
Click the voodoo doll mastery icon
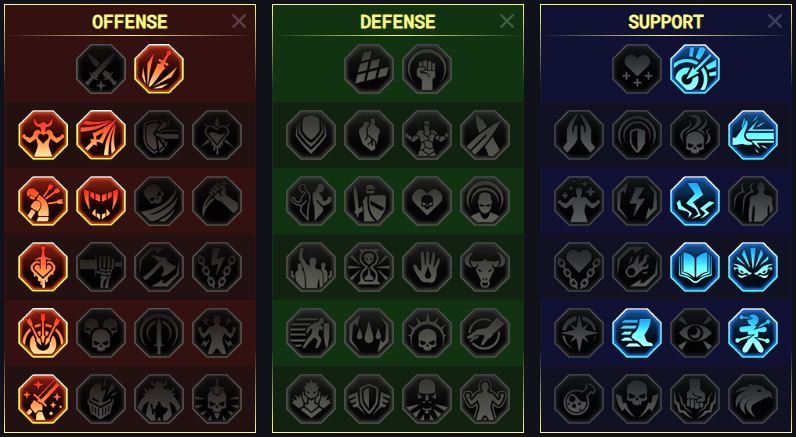click(753, 332)
